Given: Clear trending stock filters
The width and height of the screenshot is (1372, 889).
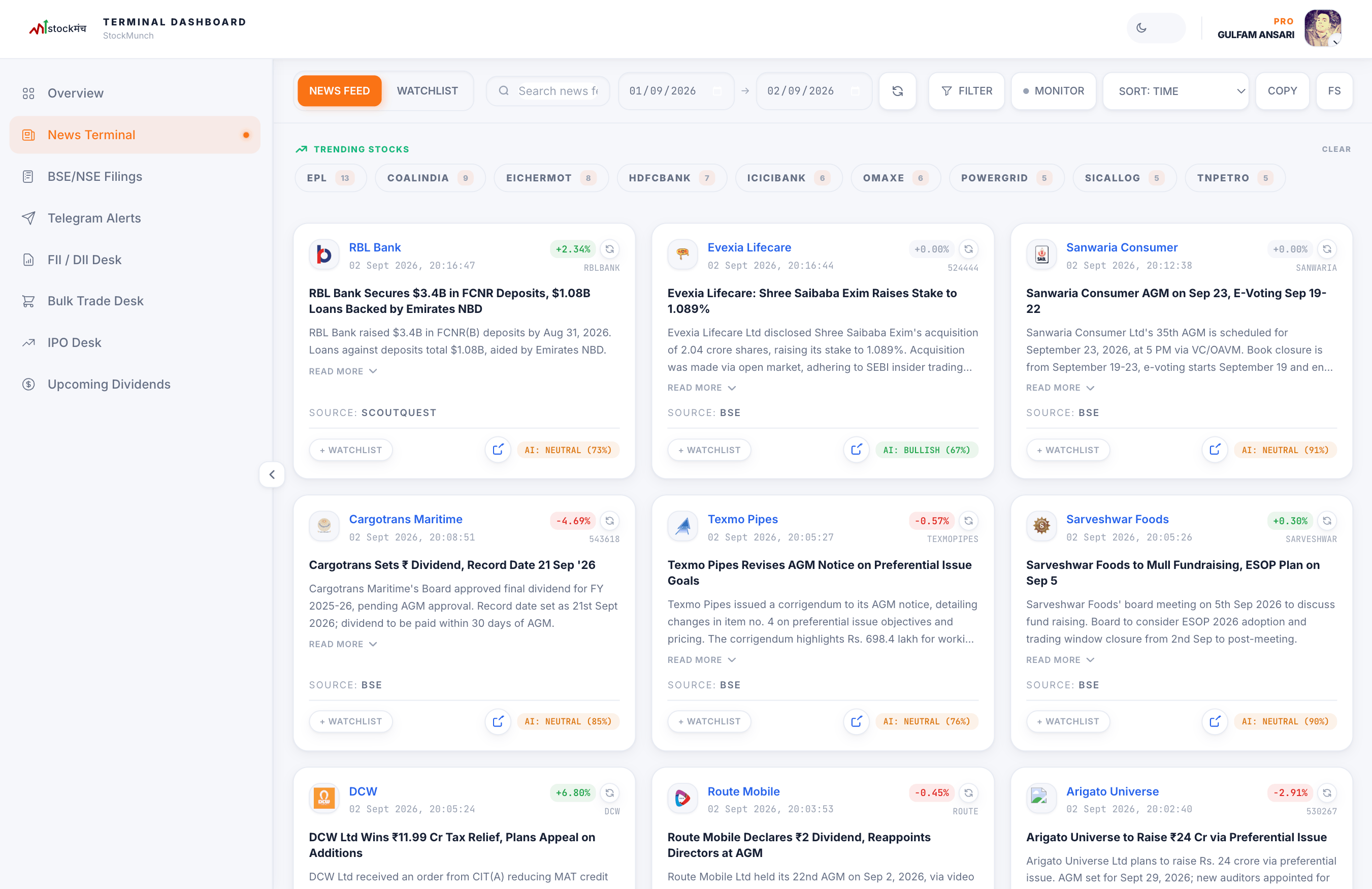Looking at the screenshot, I should 1335,149.
